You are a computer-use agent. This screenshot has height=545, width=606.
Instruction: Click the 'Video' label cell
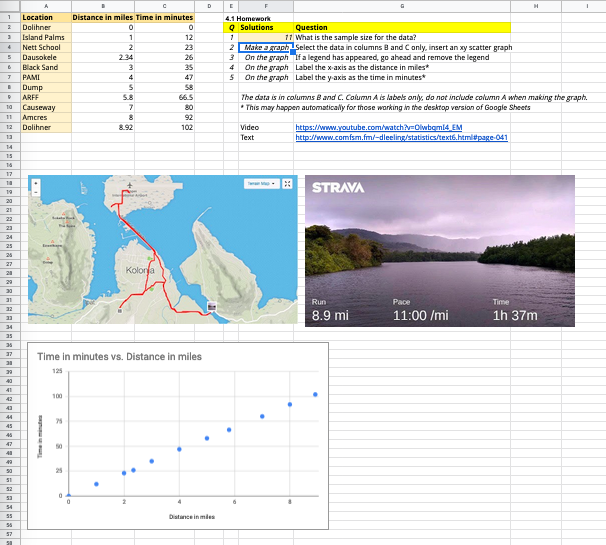pos(266,128)
